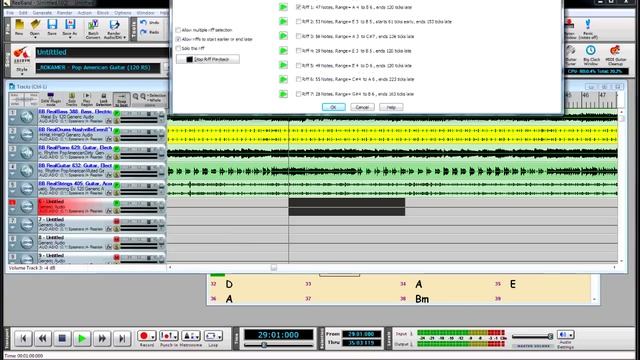Expand the Save As dropdown arrow
640x360 pixels.
[70, 38]
